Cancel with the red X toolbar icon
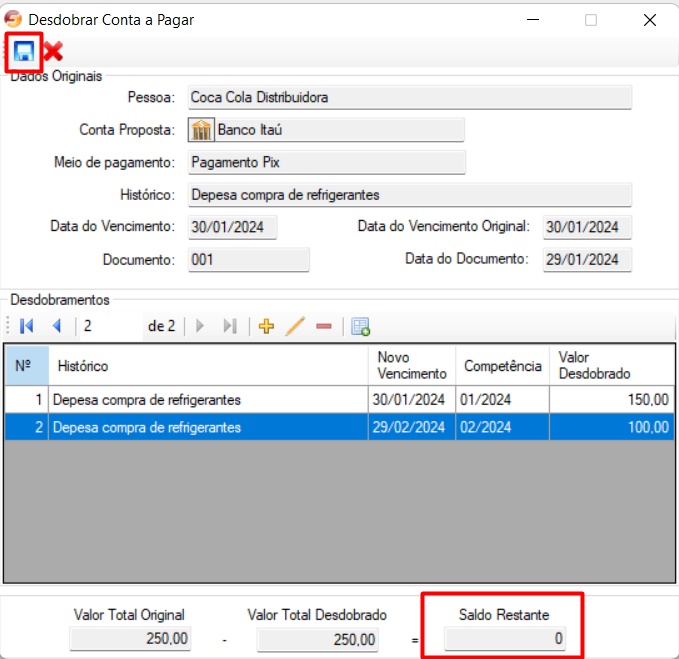Viewport: 679px width, 659px height. click(53, 52)
